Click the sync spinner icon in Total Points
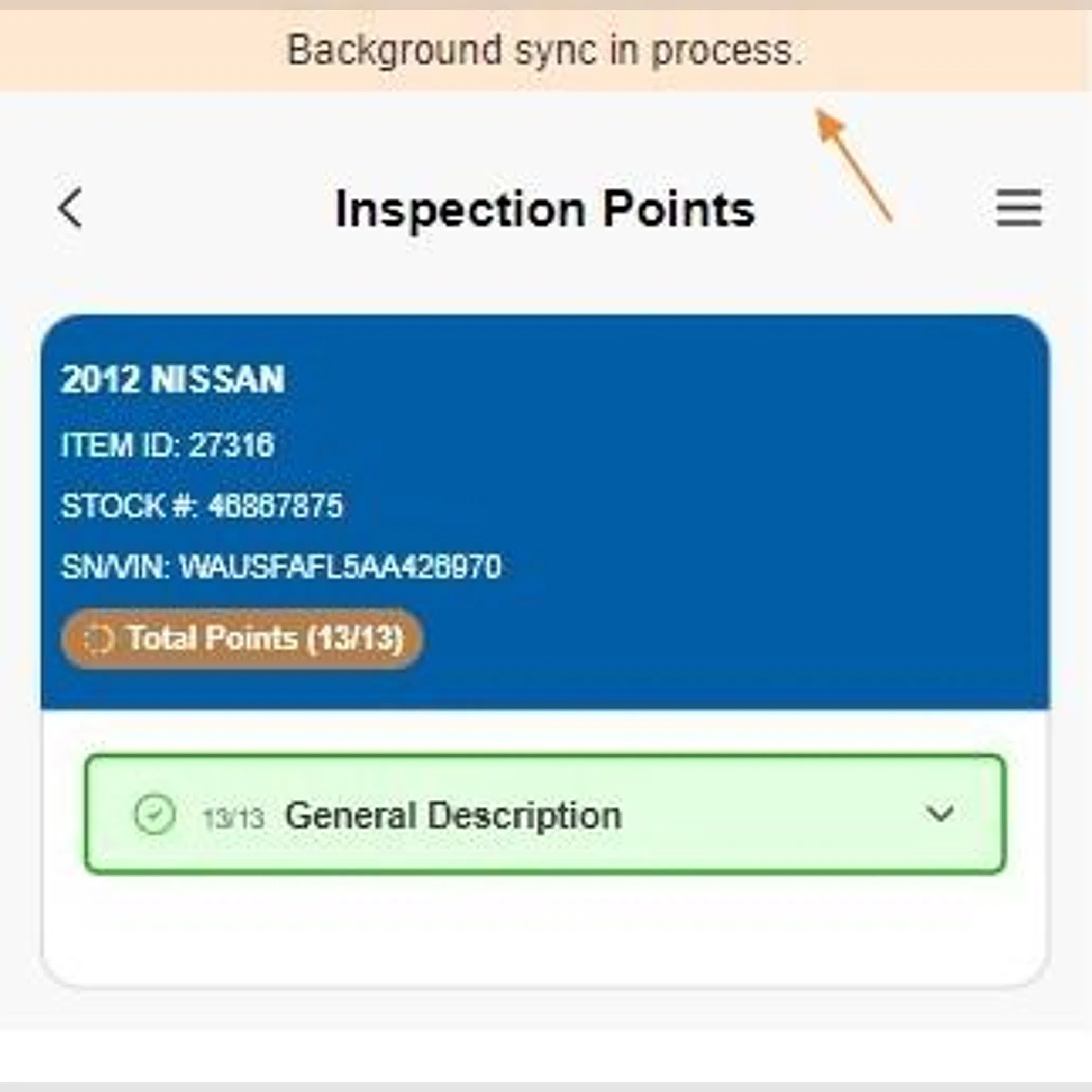Screen dimensions: 1092x1092 98,639
